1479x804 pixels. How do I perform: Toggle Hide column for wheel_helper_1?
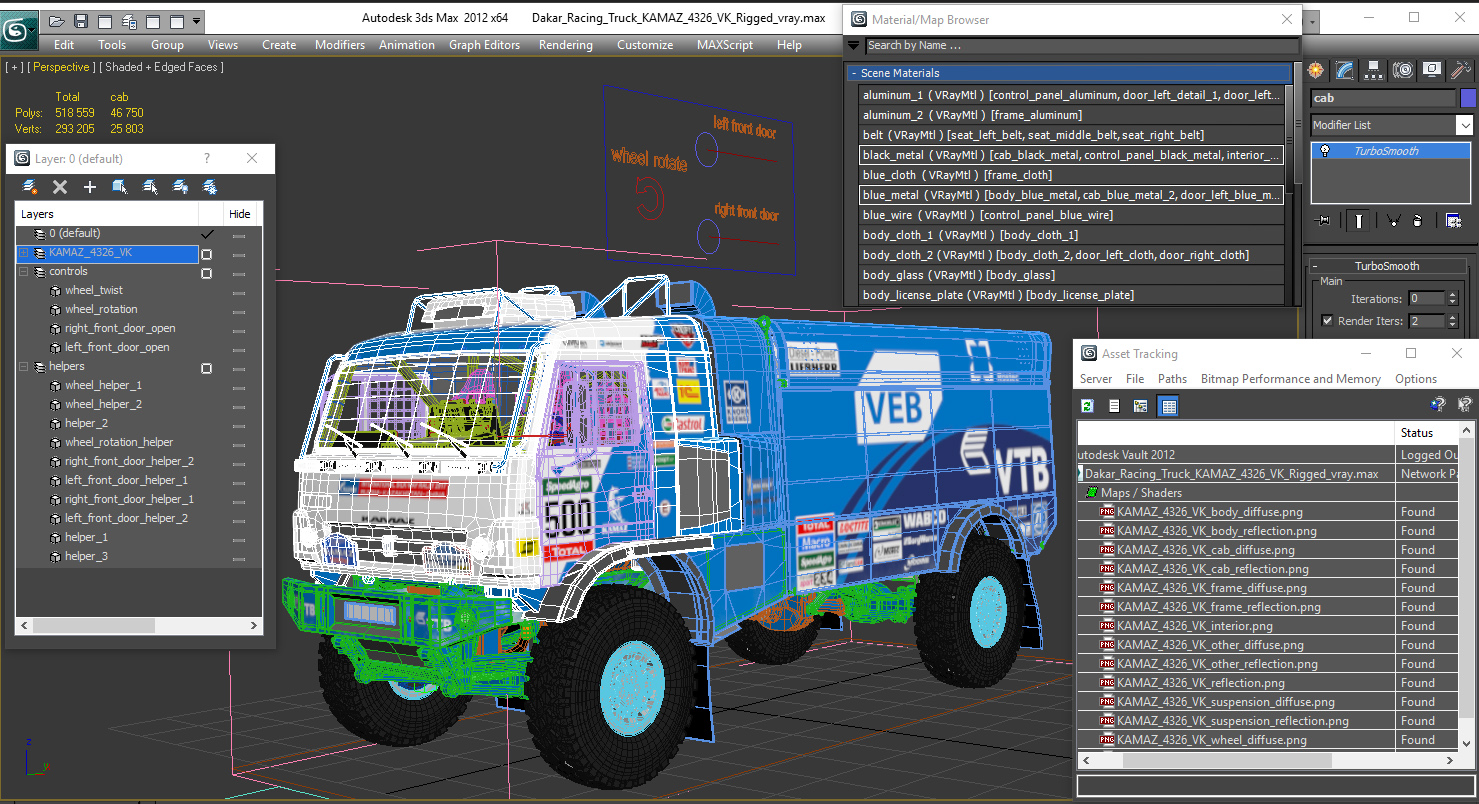239,387
